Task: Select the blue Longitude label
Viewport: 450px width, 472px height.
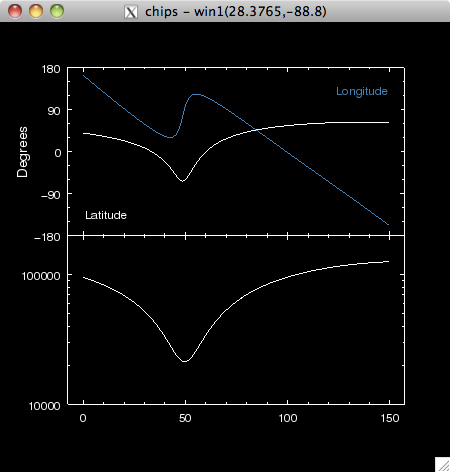Action: 362,91
